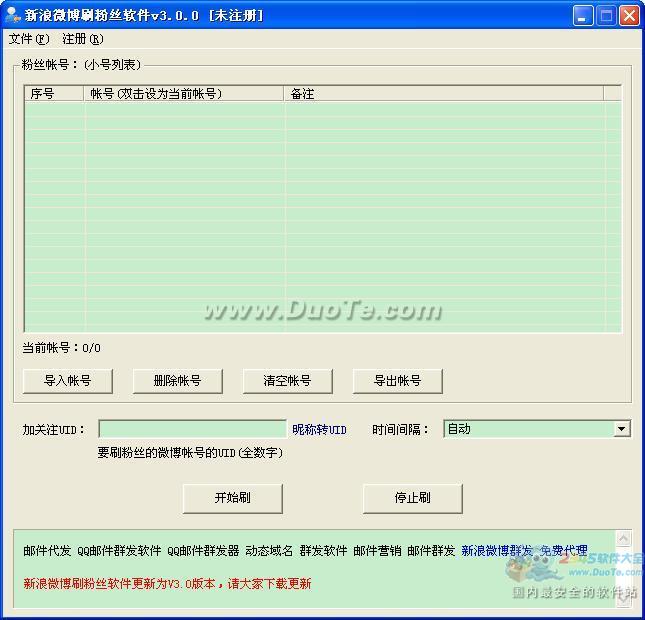Image resolution: width=645 pixels, height=620 pixels.
Task: Stop with the 停止刷 button
Action: click(413, 498)
